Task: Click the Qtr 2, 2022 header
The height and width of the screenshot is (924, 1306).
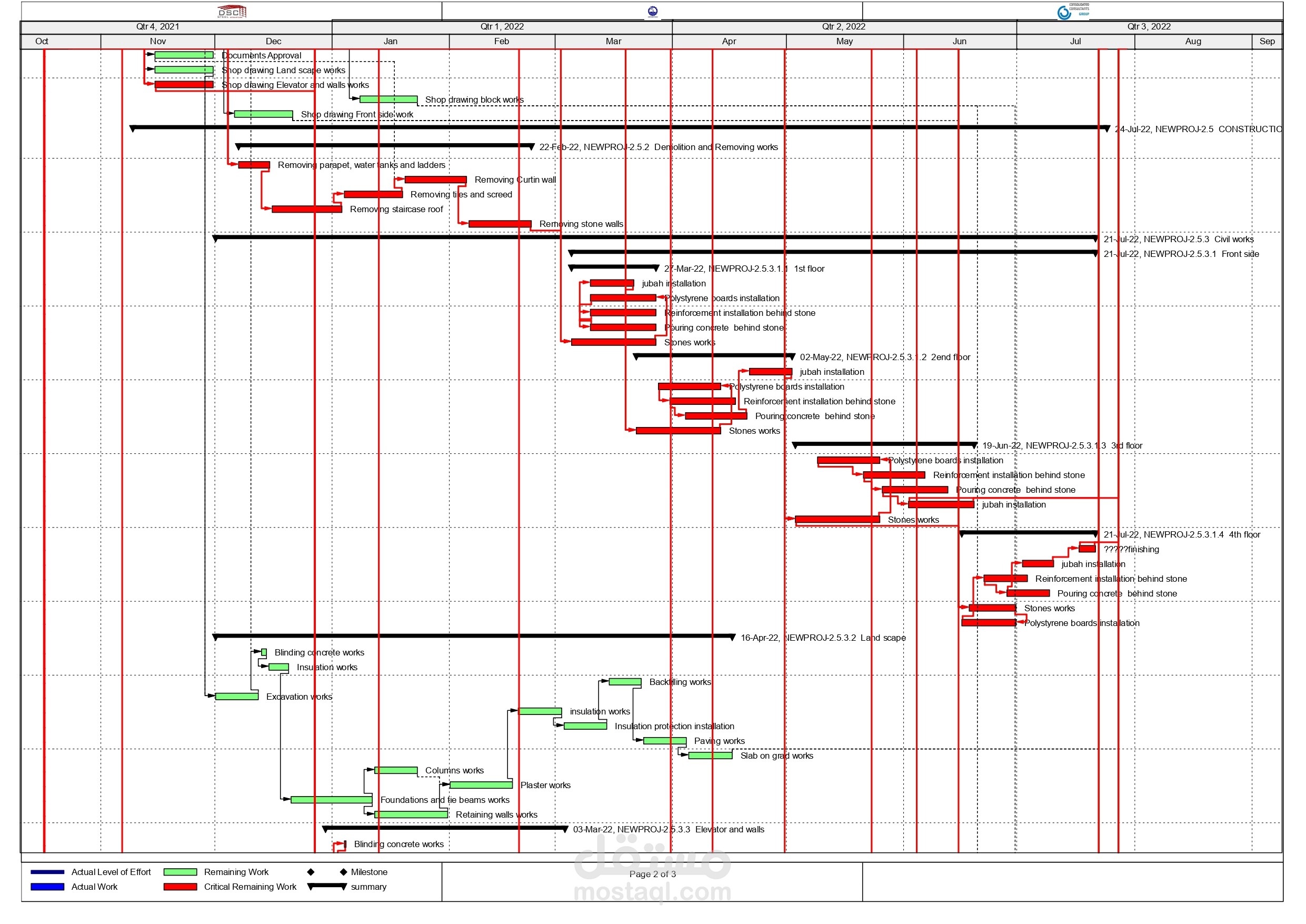Action: tap(844, 27)
